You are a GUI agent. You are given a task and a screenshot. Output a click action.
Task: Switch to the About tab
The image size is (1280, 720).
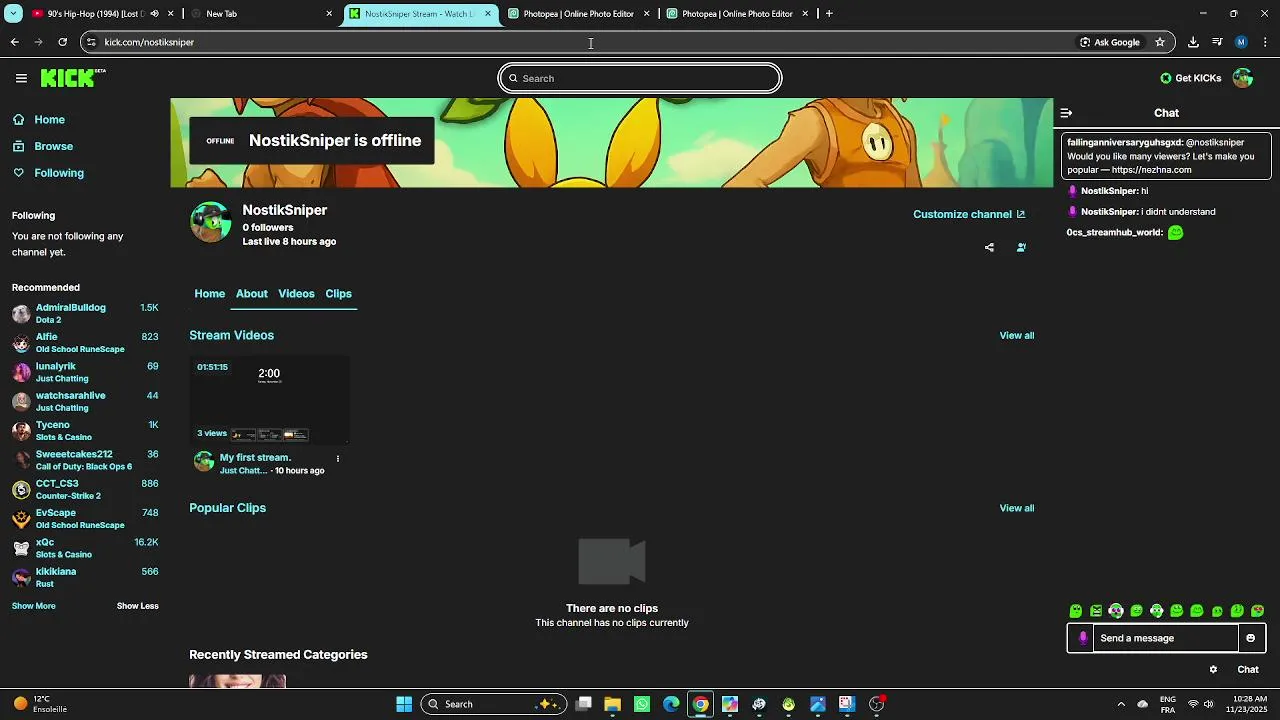tap(251, 294)
